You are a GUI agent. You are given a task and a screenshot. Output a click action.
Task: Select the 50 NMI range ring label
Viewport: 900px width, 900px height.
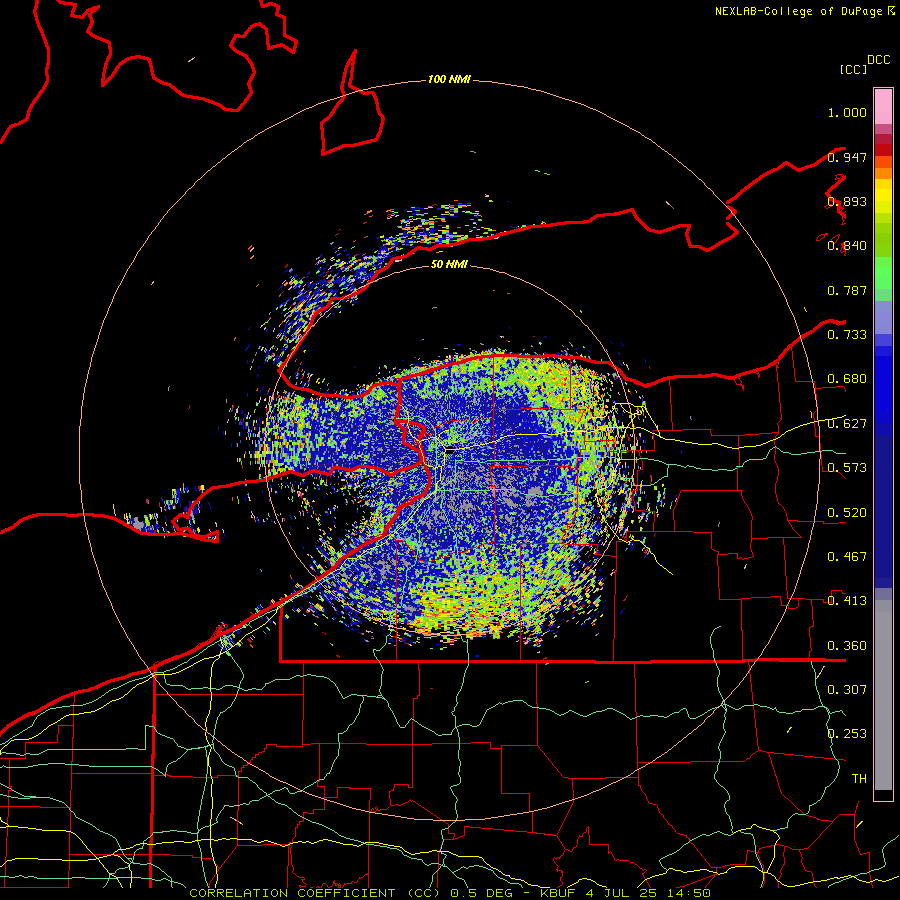449,264
